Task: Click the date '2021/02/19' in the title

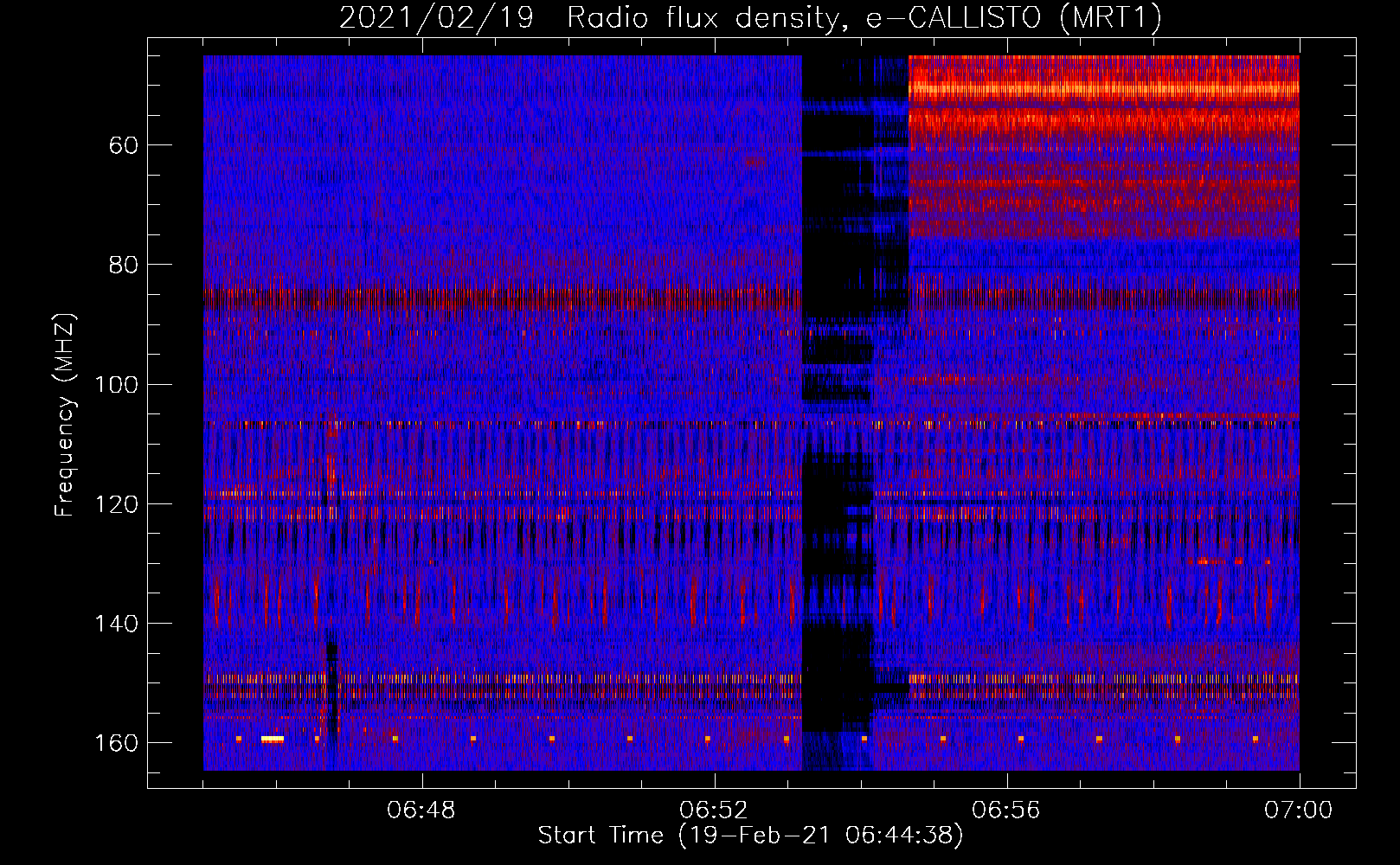Action: (x=436, y=17)
